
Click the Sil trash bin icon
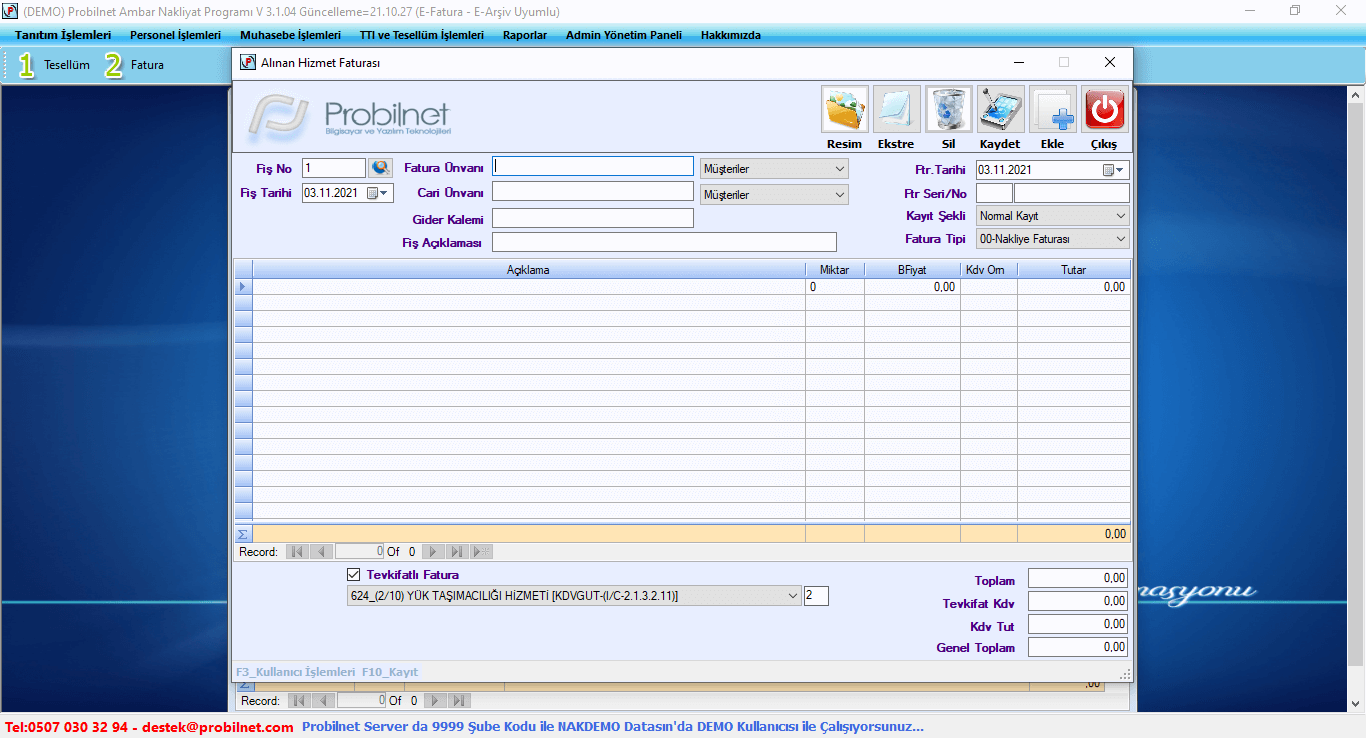coord(948,110)
